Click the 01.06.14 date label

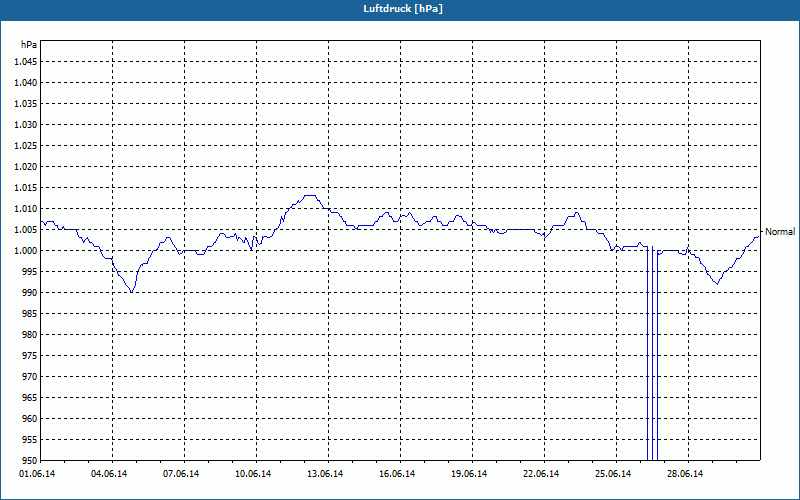(37, 474)
